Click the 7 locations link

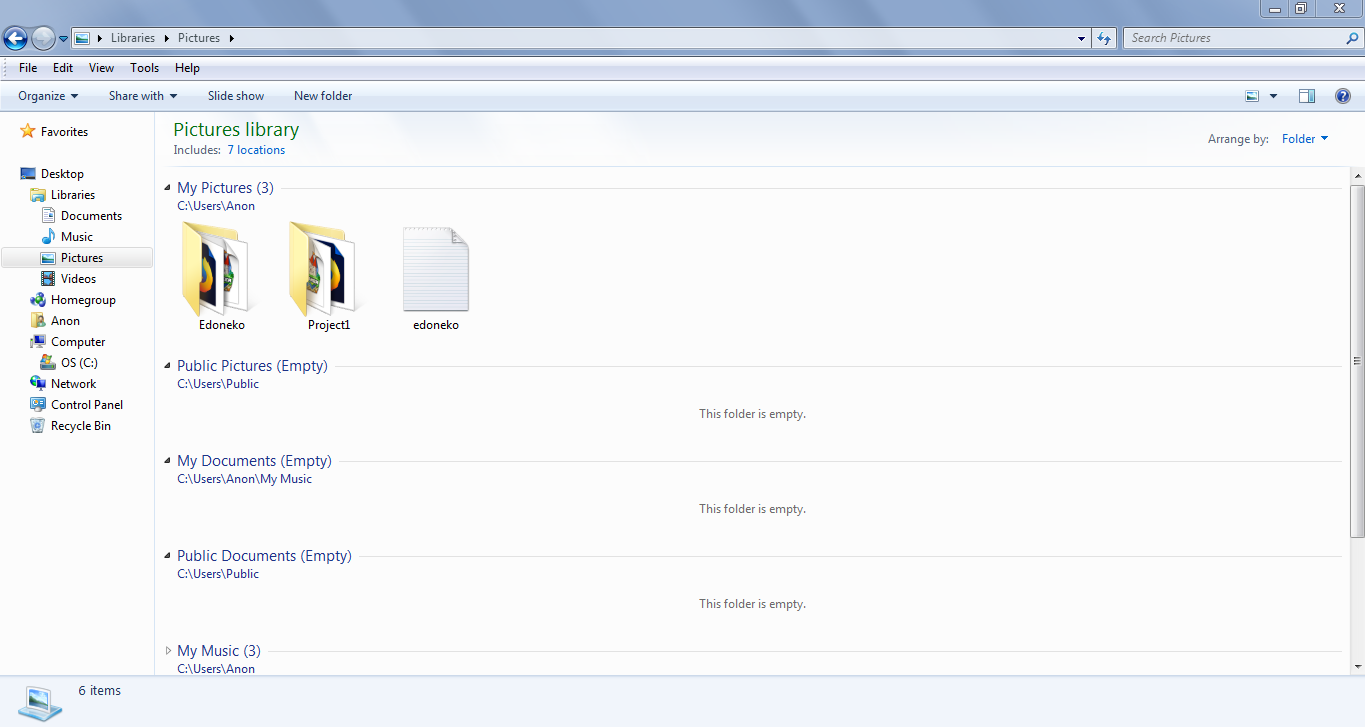256,150
